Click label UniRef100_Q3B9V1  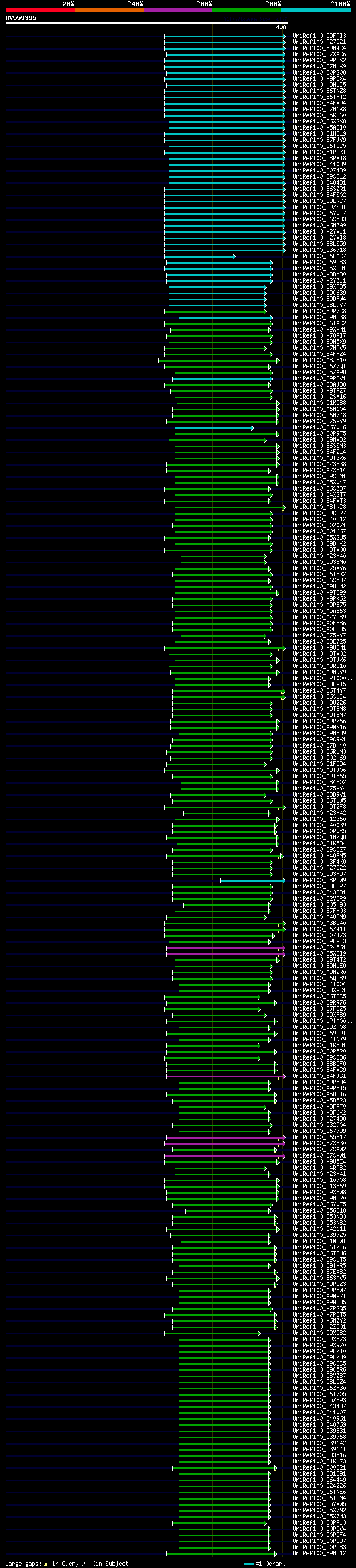click(319, 795)
